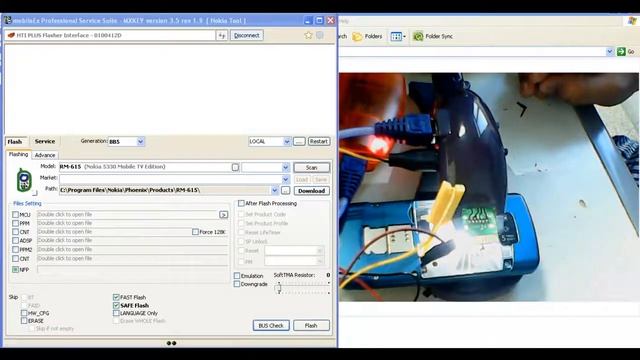Viewport: 640px width, 360px height.
Task: Toggle SAFE Flash checkbox
Action: (116, 305)
